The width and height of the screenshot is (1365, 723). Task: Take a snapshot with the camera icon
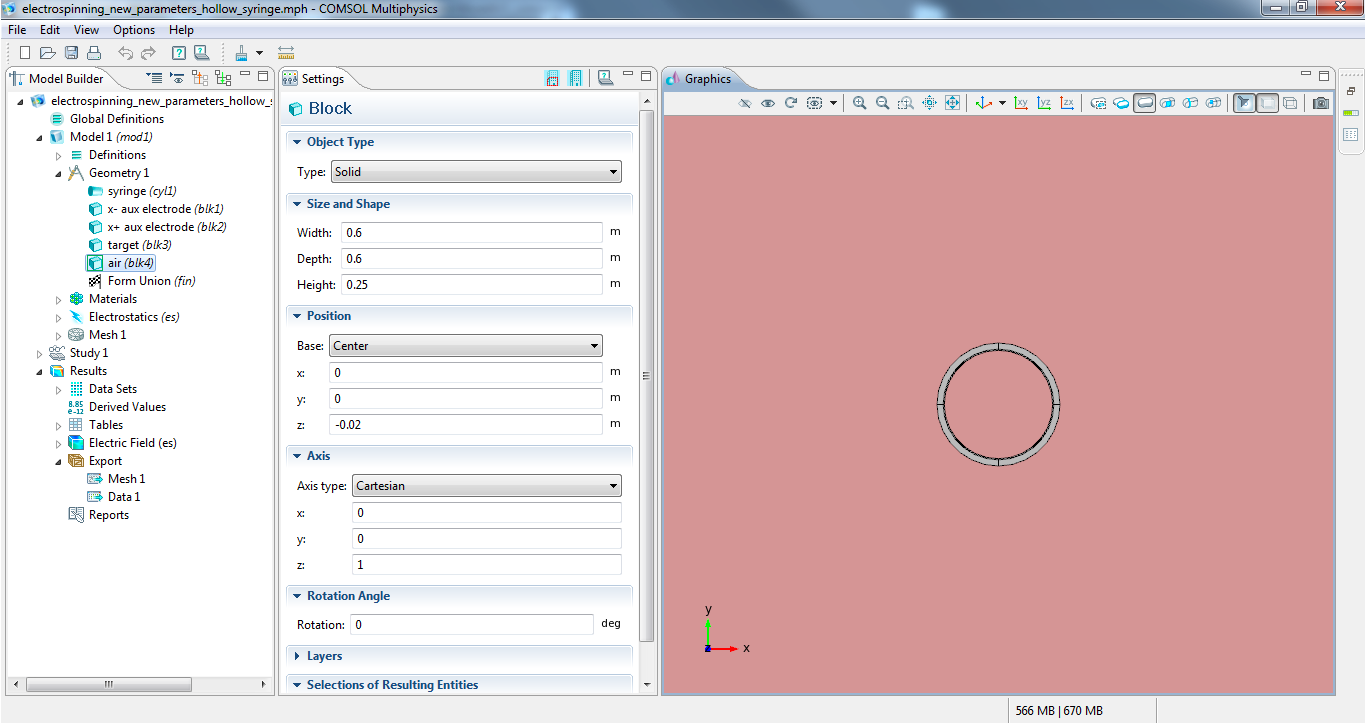(x=1321, y=103)
